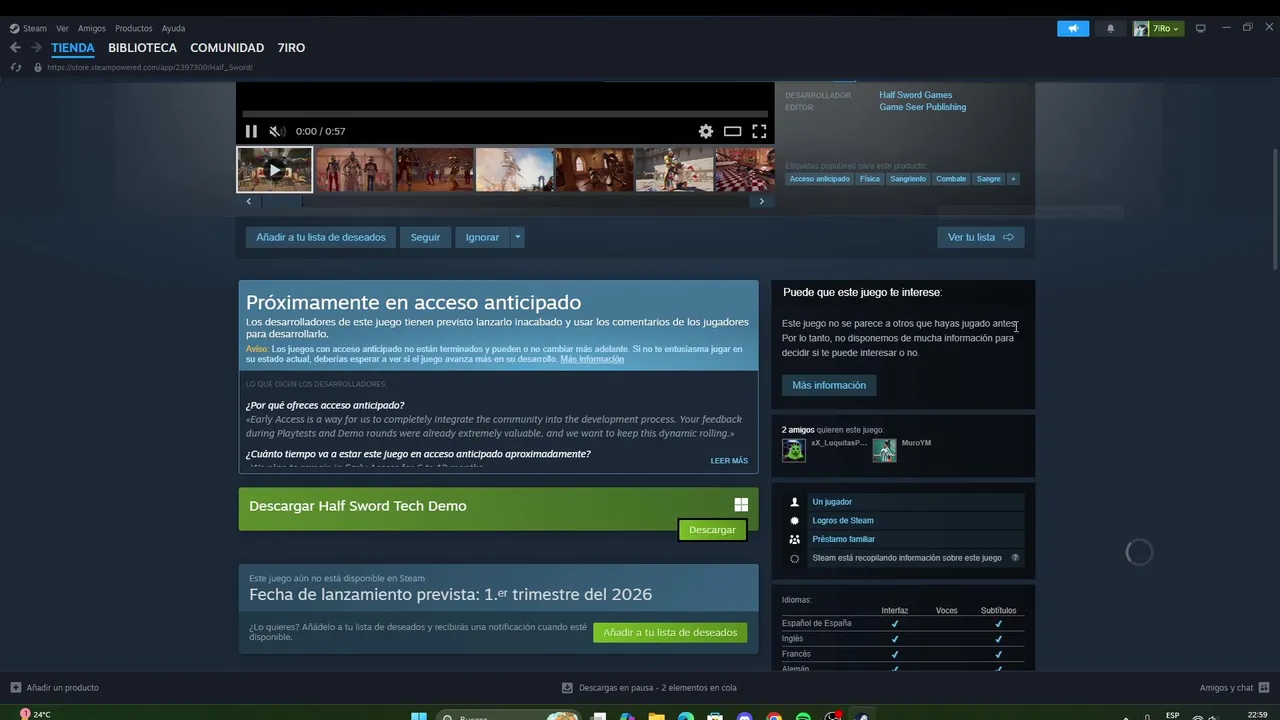Unmute the trailer video volume
Image resolution: width=1280 pixels, height=720 pixels.
click(277, 131)
